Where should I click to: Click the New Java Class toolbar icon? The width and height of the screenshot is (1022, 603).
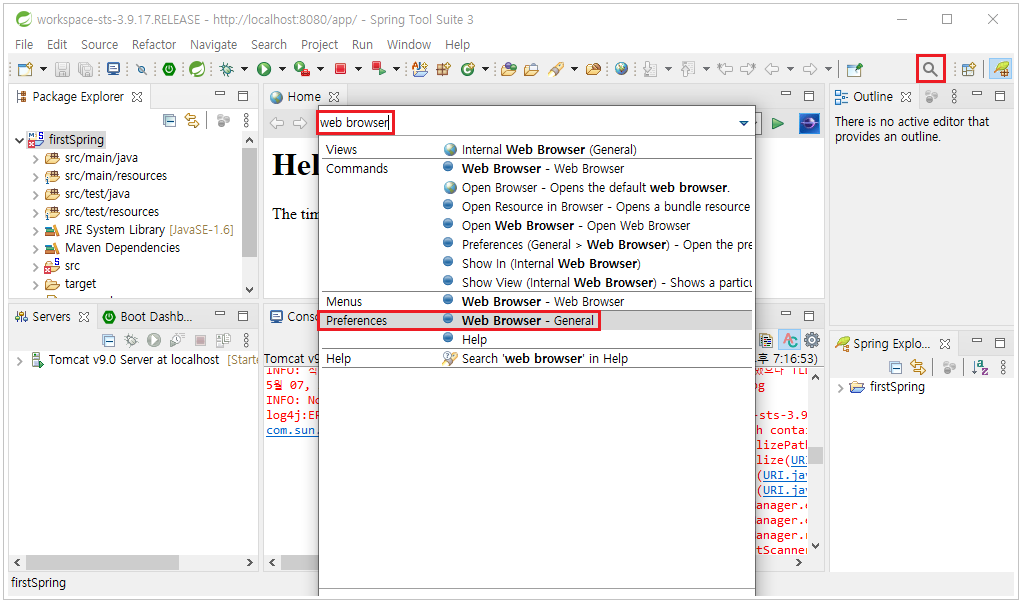tap(467, 68)
